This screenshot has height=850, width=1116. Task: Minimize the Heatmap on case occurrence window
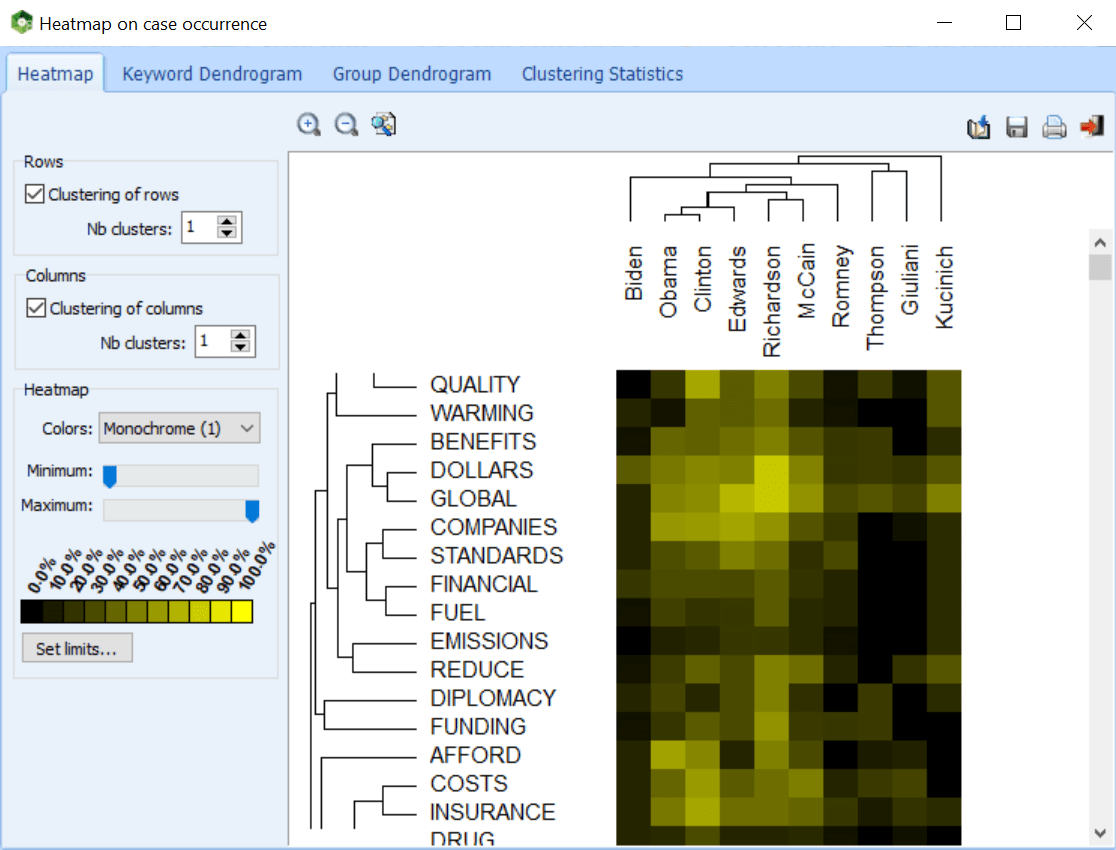point(944,23)
